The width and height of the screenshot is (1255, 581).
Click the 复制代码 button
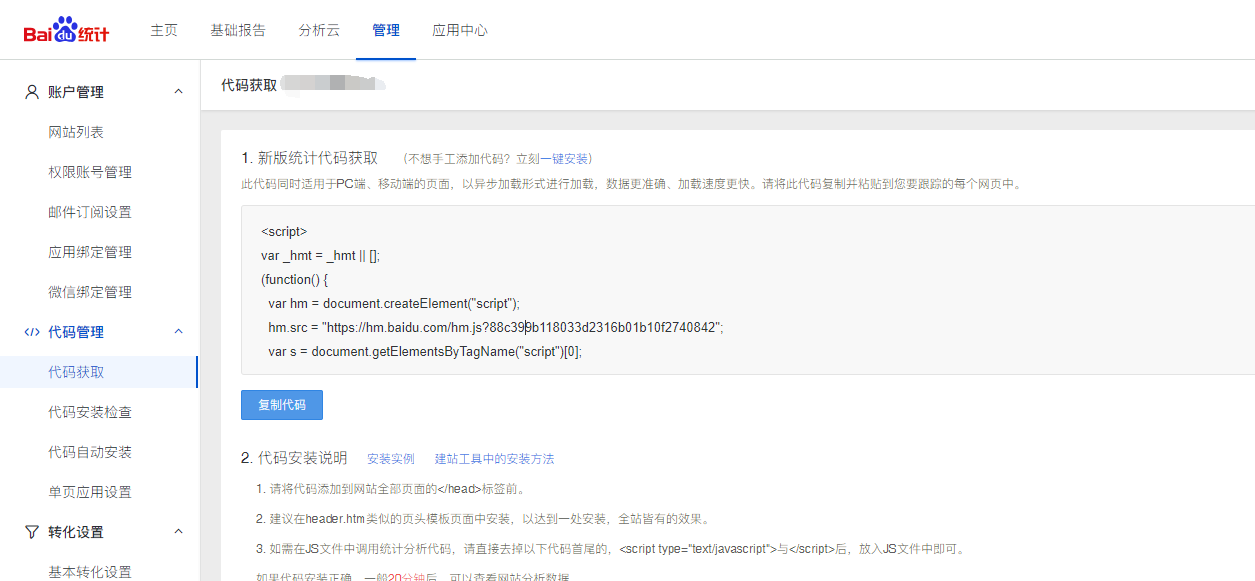point(282,405)
